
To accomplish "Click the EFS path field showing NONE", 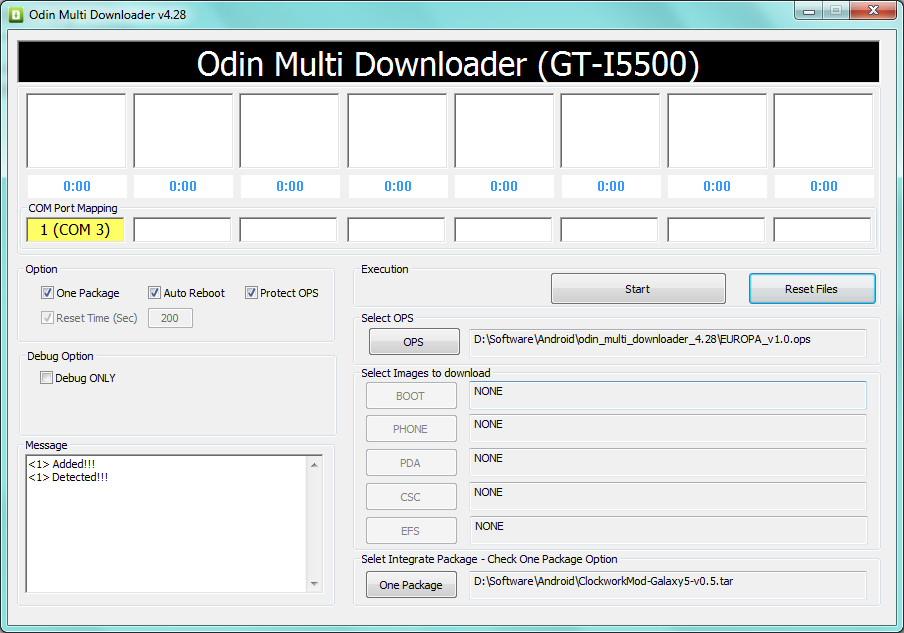I will click(668, 530).
